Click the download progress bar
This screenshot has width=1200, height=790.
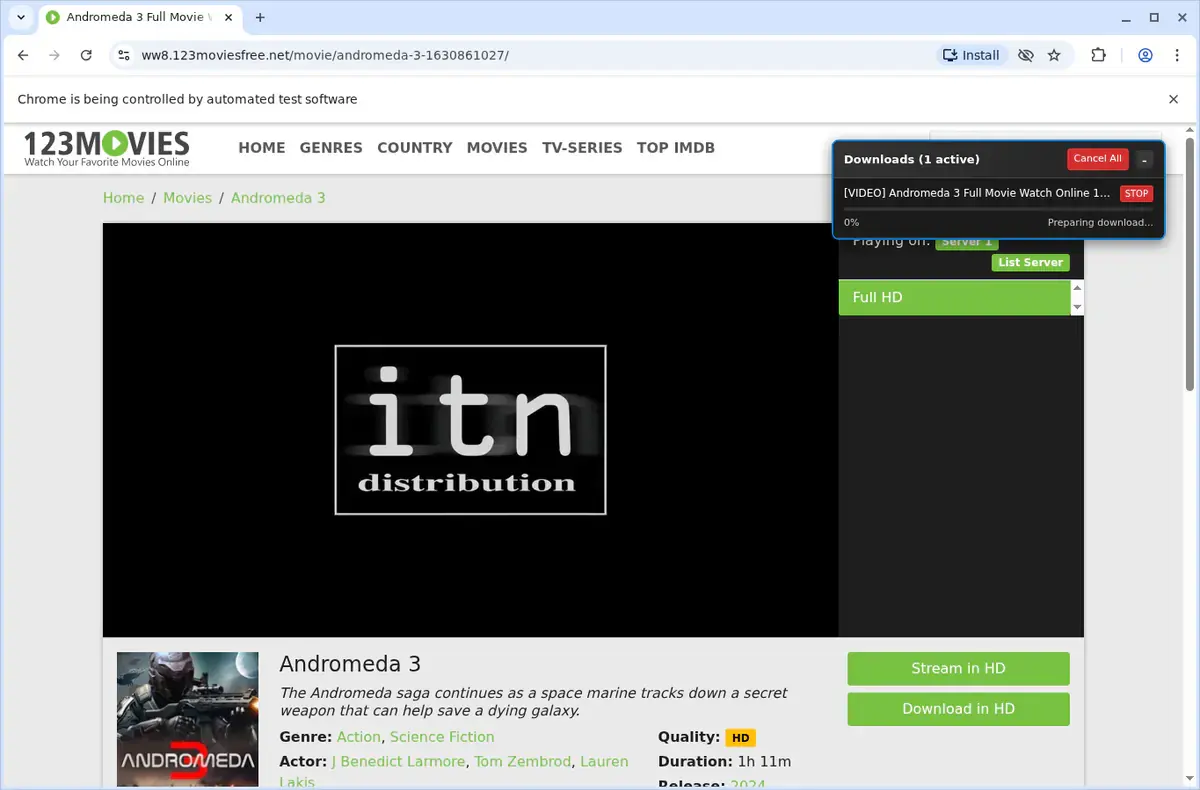(998, 209)
